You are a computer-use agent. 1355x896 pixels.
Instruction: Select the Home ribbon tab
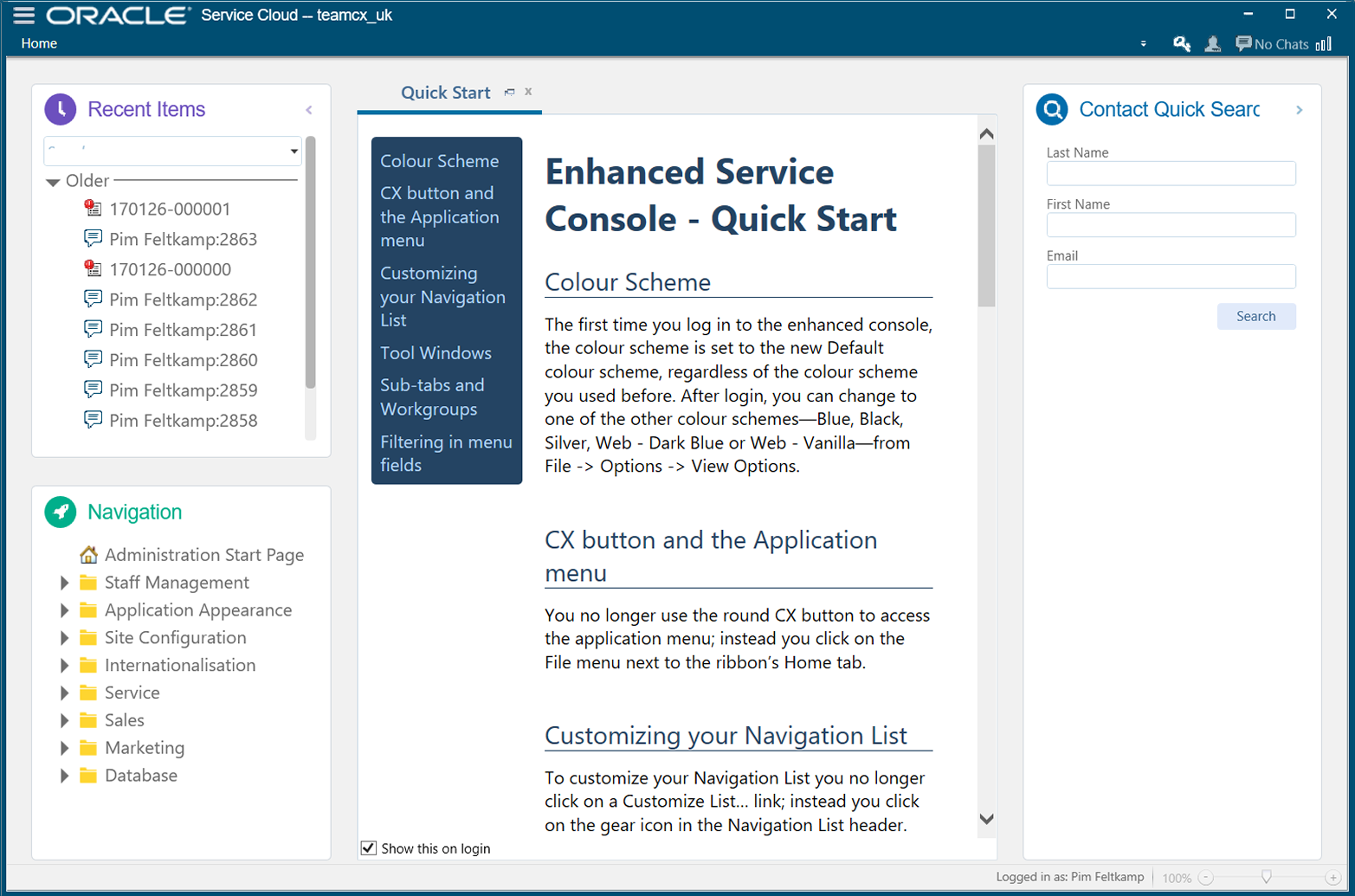click(x=39, y=43)
